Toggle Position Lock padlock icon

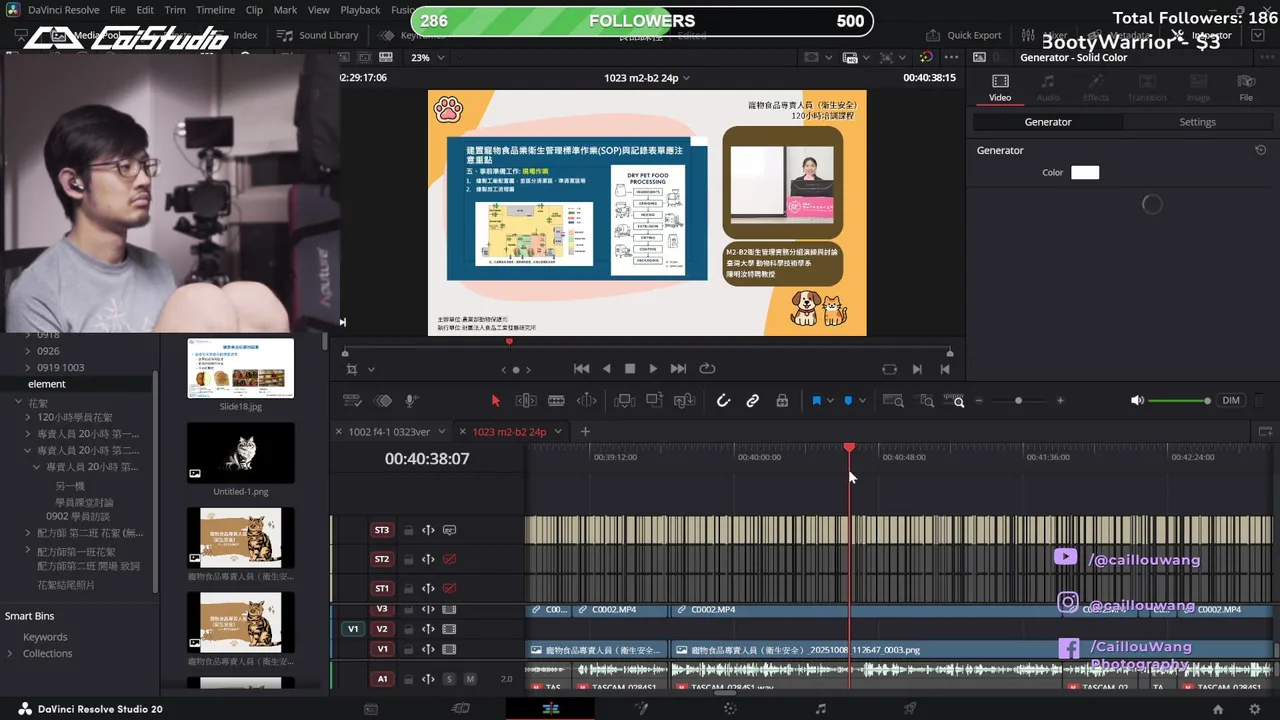[782, 401]
